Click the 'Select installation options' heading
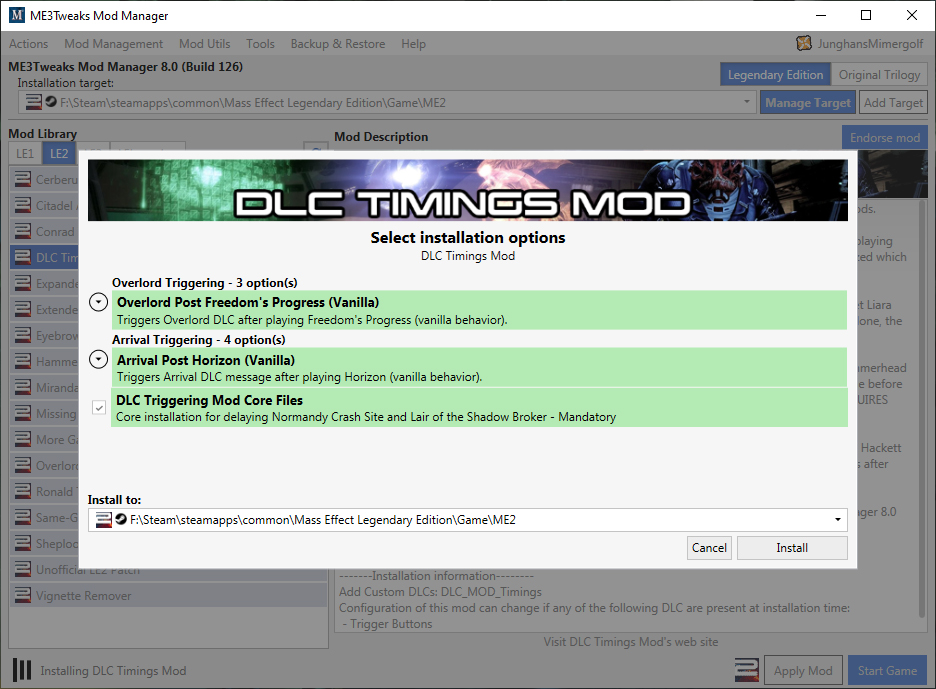The width and height of the screenshot is (936, 689). click(x=467, y=238)
